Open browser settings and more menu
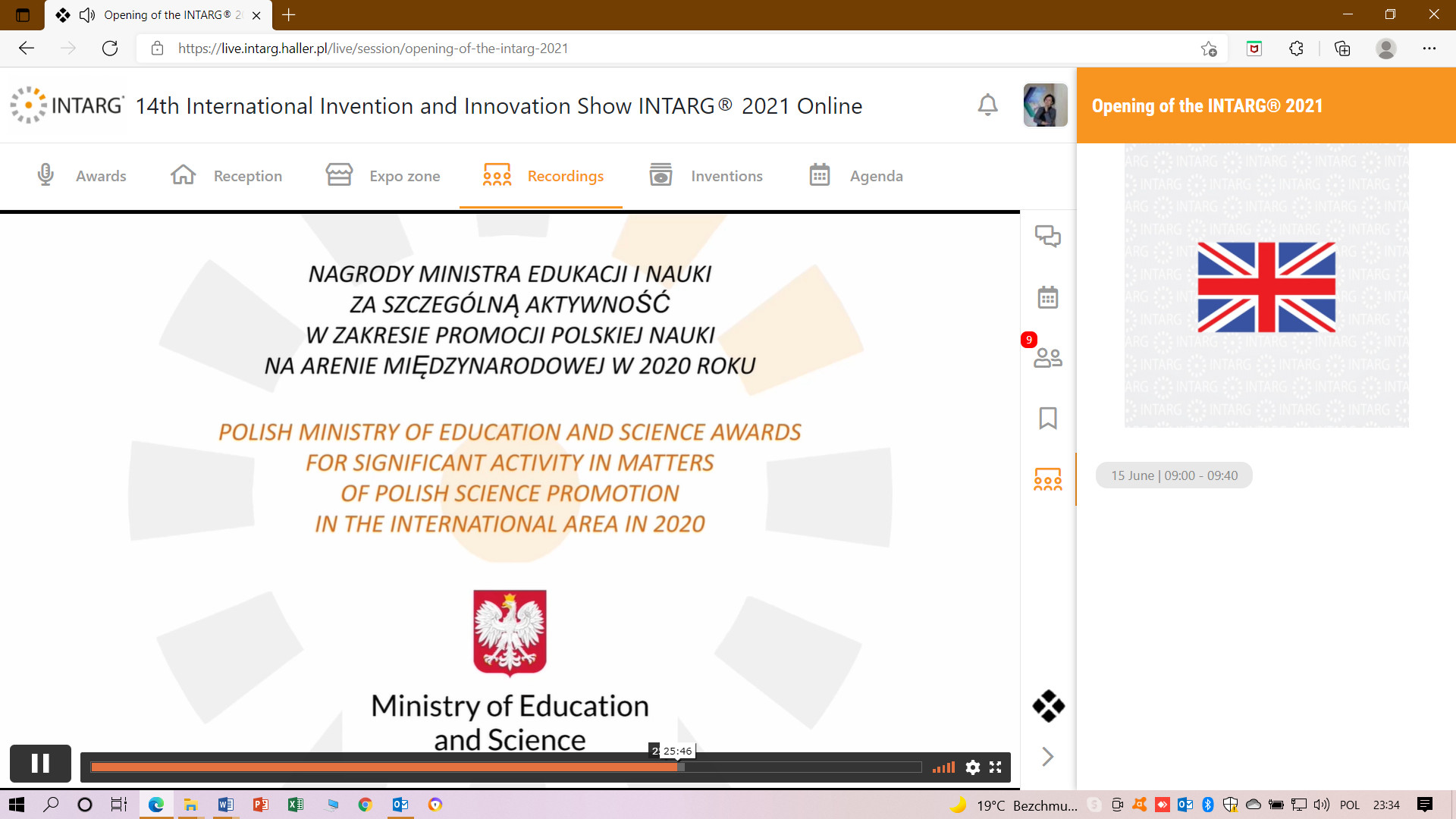 (1429, 49)
